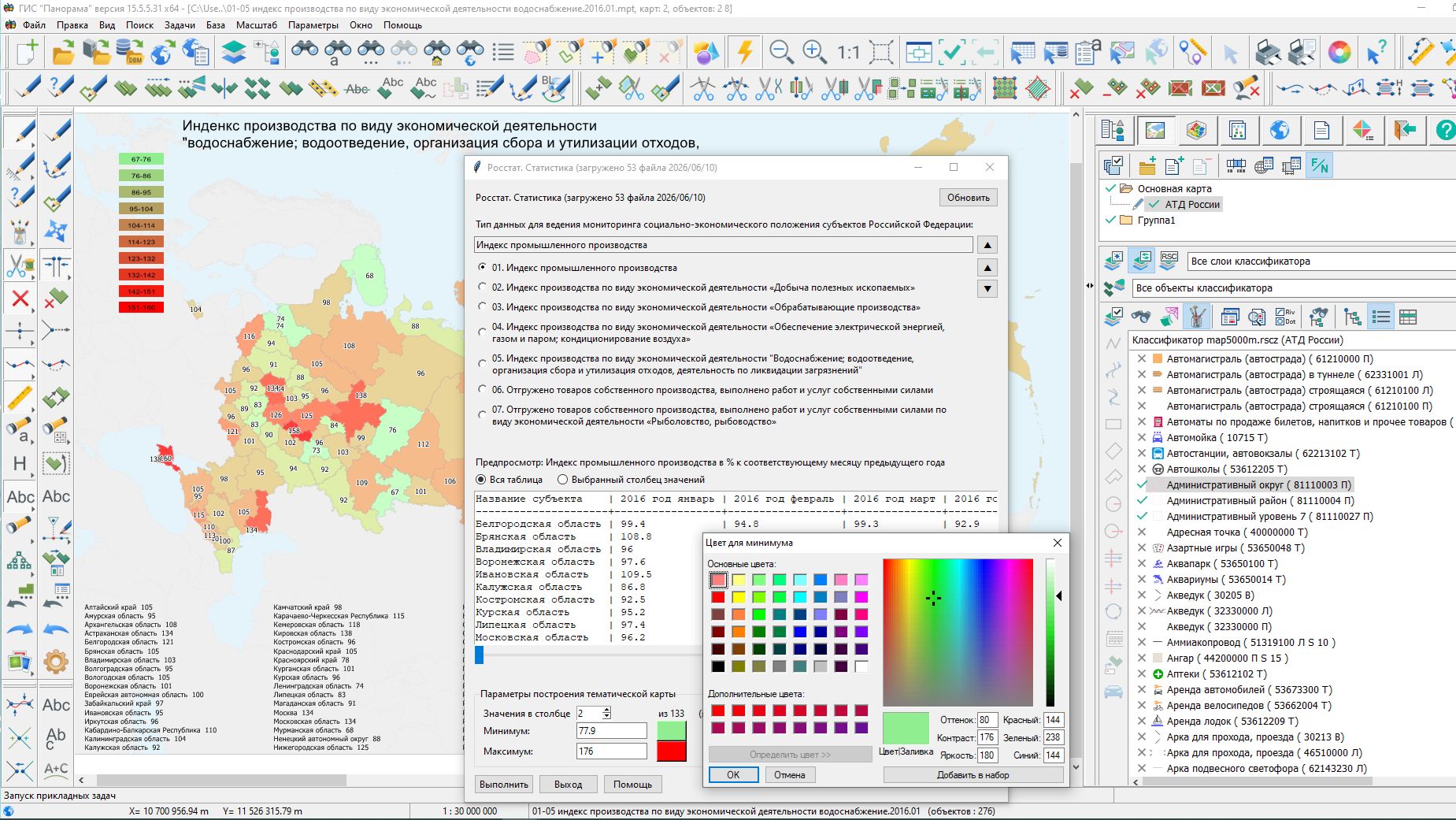The height and width of the screenshot is (820, 1456).
Task: Open the Файл menu
Action: [34, 25]
